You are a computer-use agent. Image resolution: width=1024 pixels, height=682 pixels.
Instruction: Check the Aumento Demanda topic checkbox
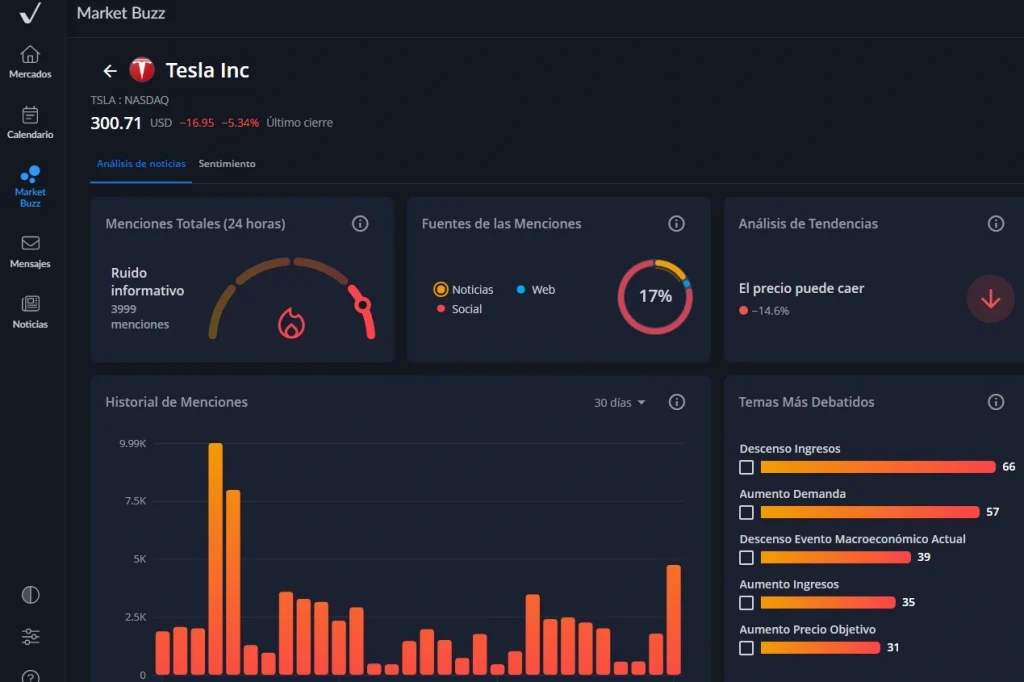pyautogui.click(x=746, y=512)
